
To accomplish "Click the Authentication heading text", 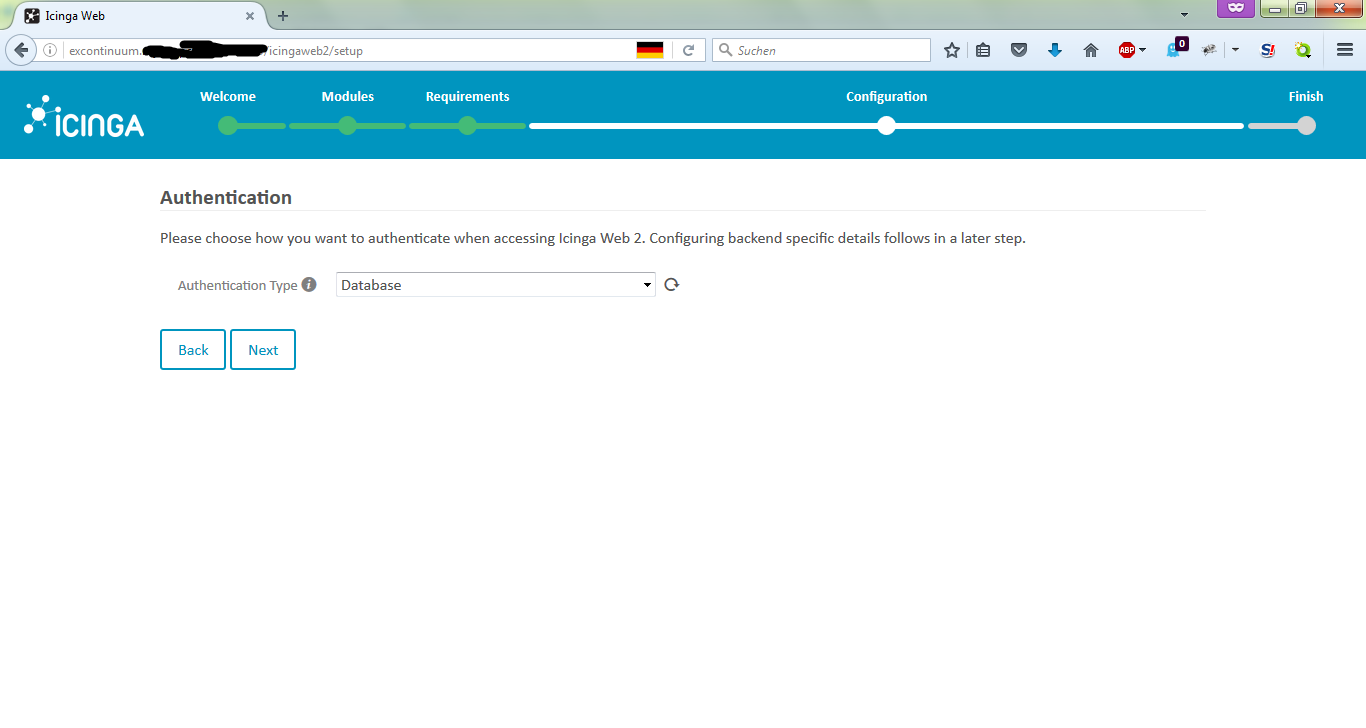I will [x=226, y=197].
